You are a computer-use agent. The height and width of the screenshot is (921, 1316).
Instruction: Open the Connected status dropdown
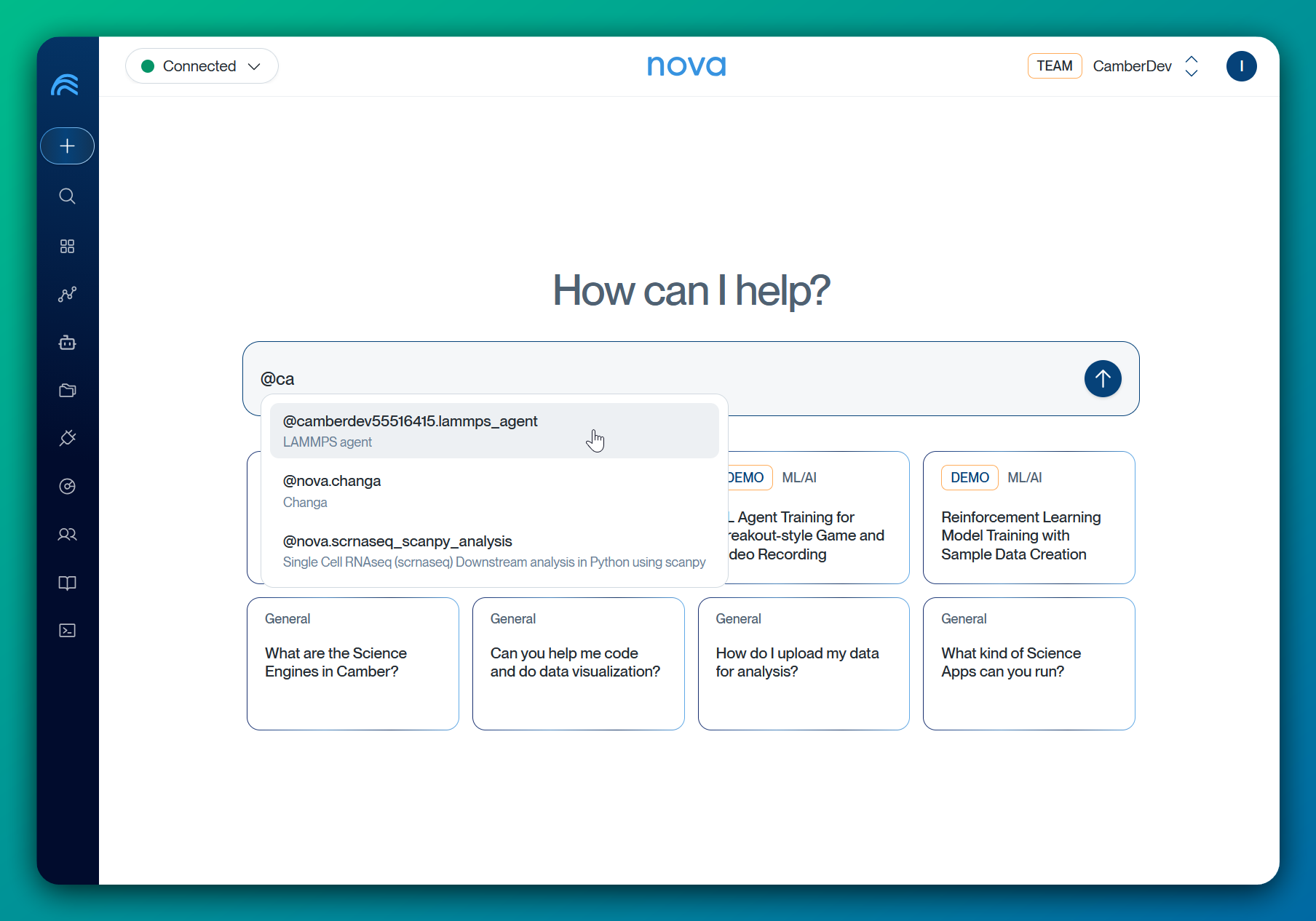(x=202, y=65)
